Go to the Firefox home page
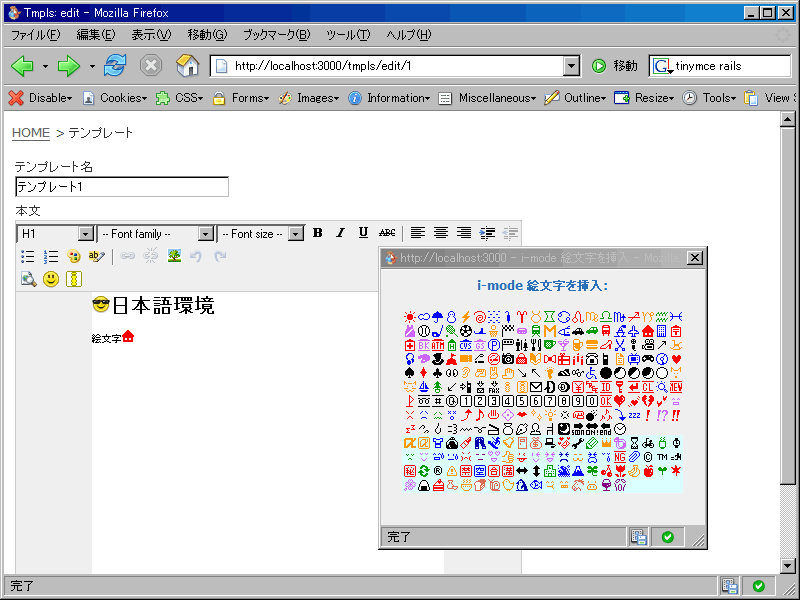Image resolution: width=800 pixels, height=600 pixels. (187, 66)
